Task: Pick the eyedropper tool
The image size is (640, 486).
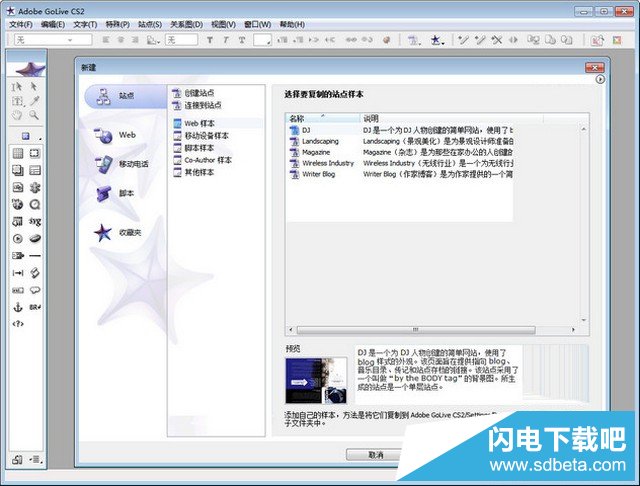Action: pyautogui.click(x=34, y=101)
